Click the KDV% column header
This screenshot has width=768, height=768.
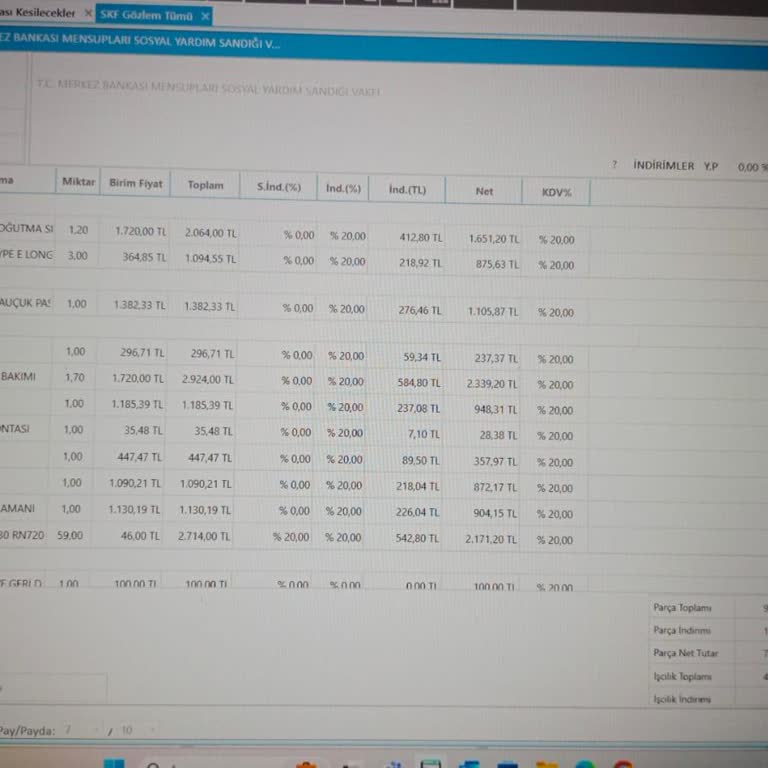tap(556, 192)
